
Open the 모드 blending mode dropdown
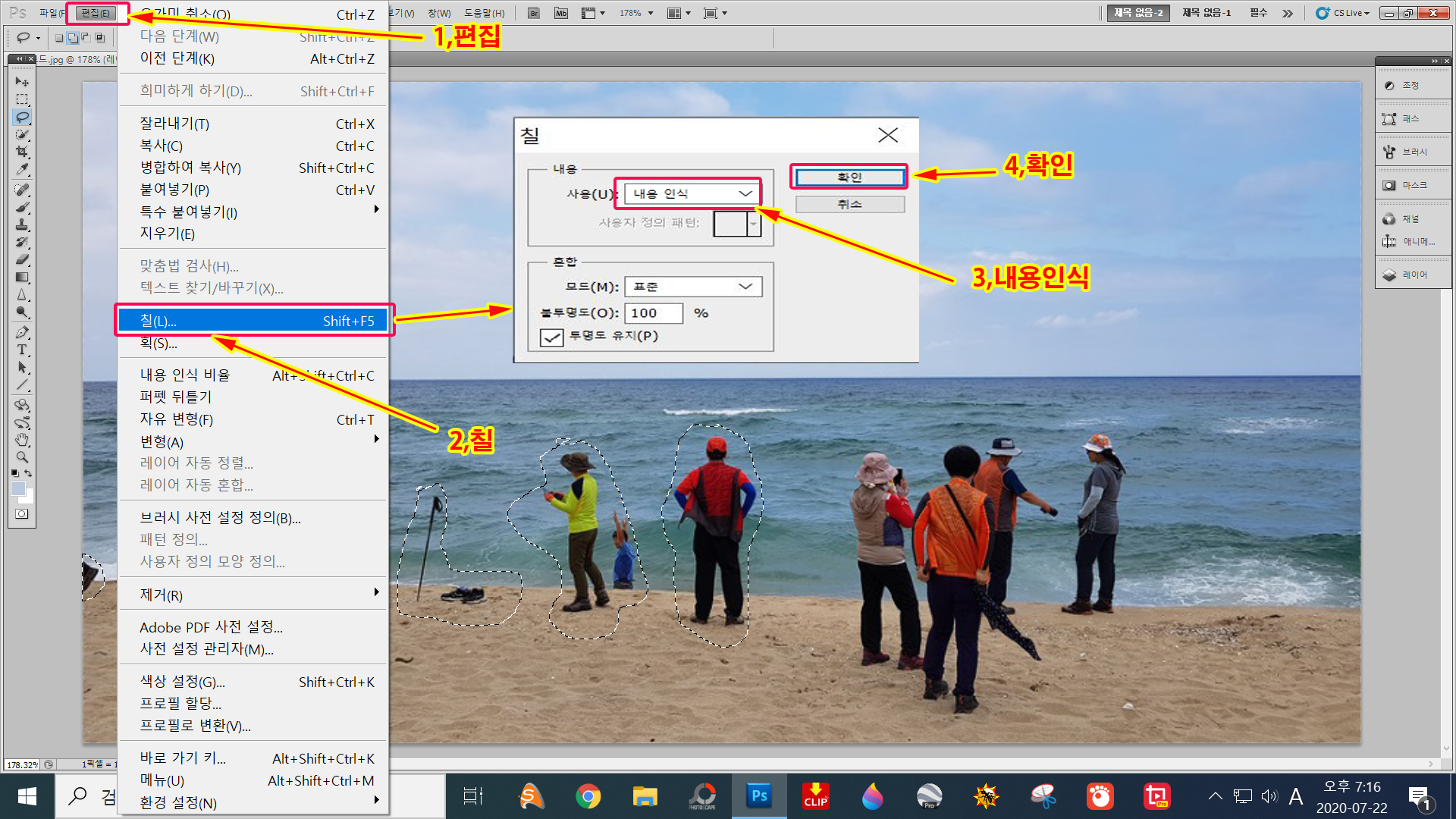point(692,287)
